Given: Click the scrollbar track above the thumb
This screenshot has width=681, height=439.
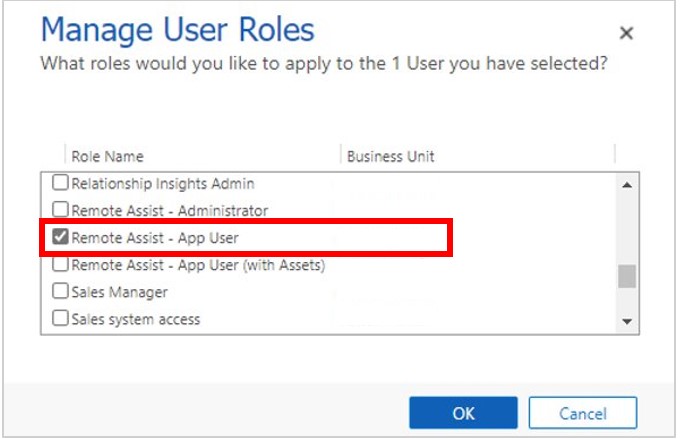Looking at the screenshot, I should (627, 225).
